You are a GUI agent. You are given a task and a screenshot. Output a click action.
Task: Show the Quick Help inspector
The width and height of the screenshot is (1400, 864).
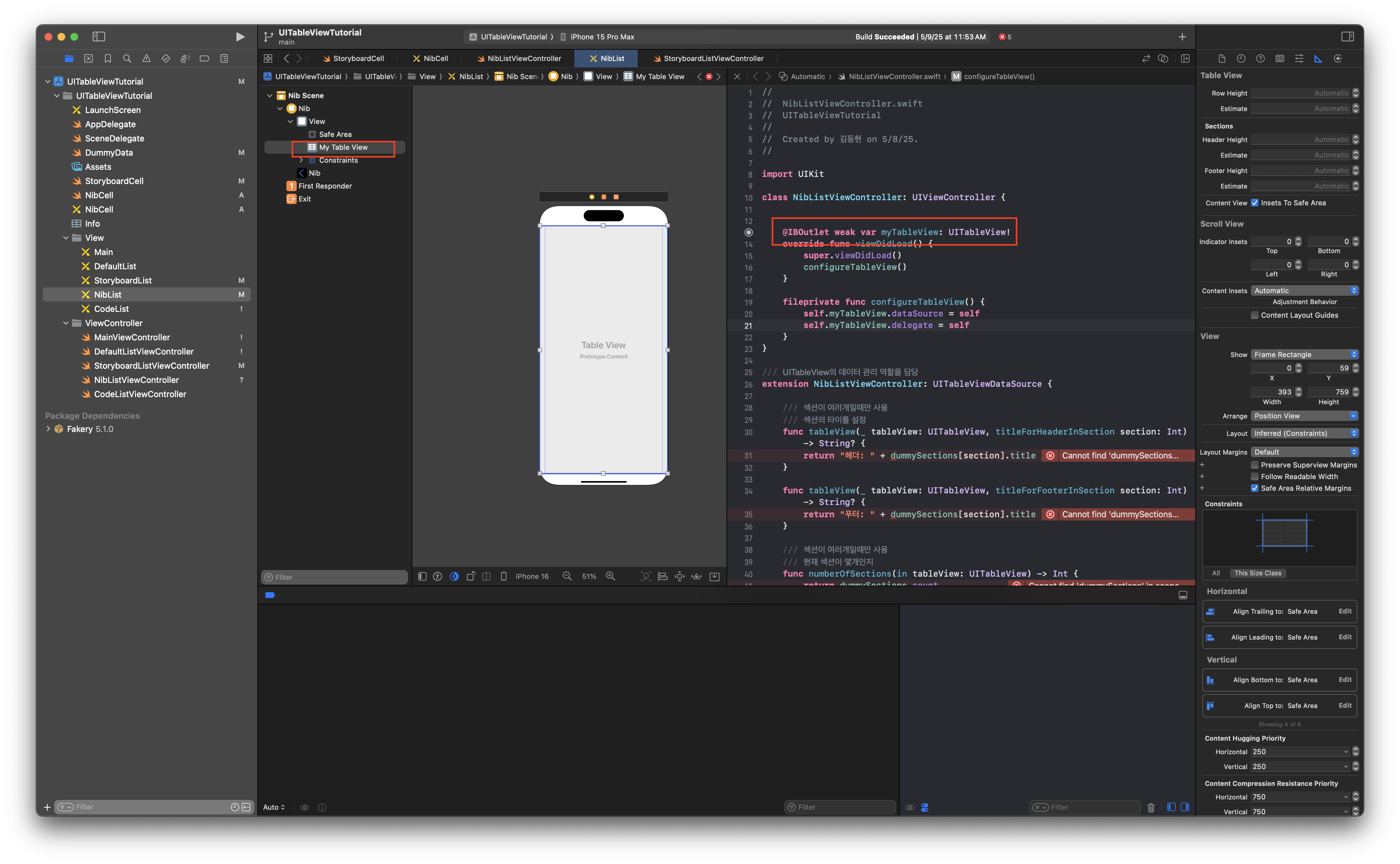(1261, 58)
